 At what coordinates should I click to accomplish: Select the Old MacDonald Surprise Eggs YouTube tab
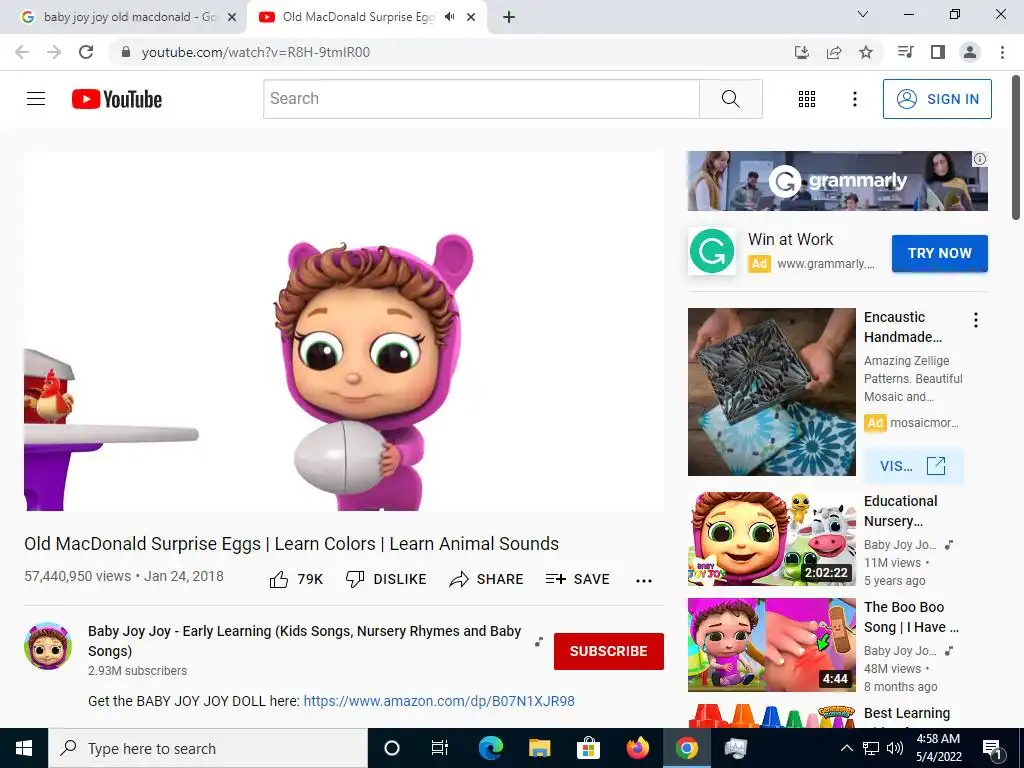[x=358, y=17]
